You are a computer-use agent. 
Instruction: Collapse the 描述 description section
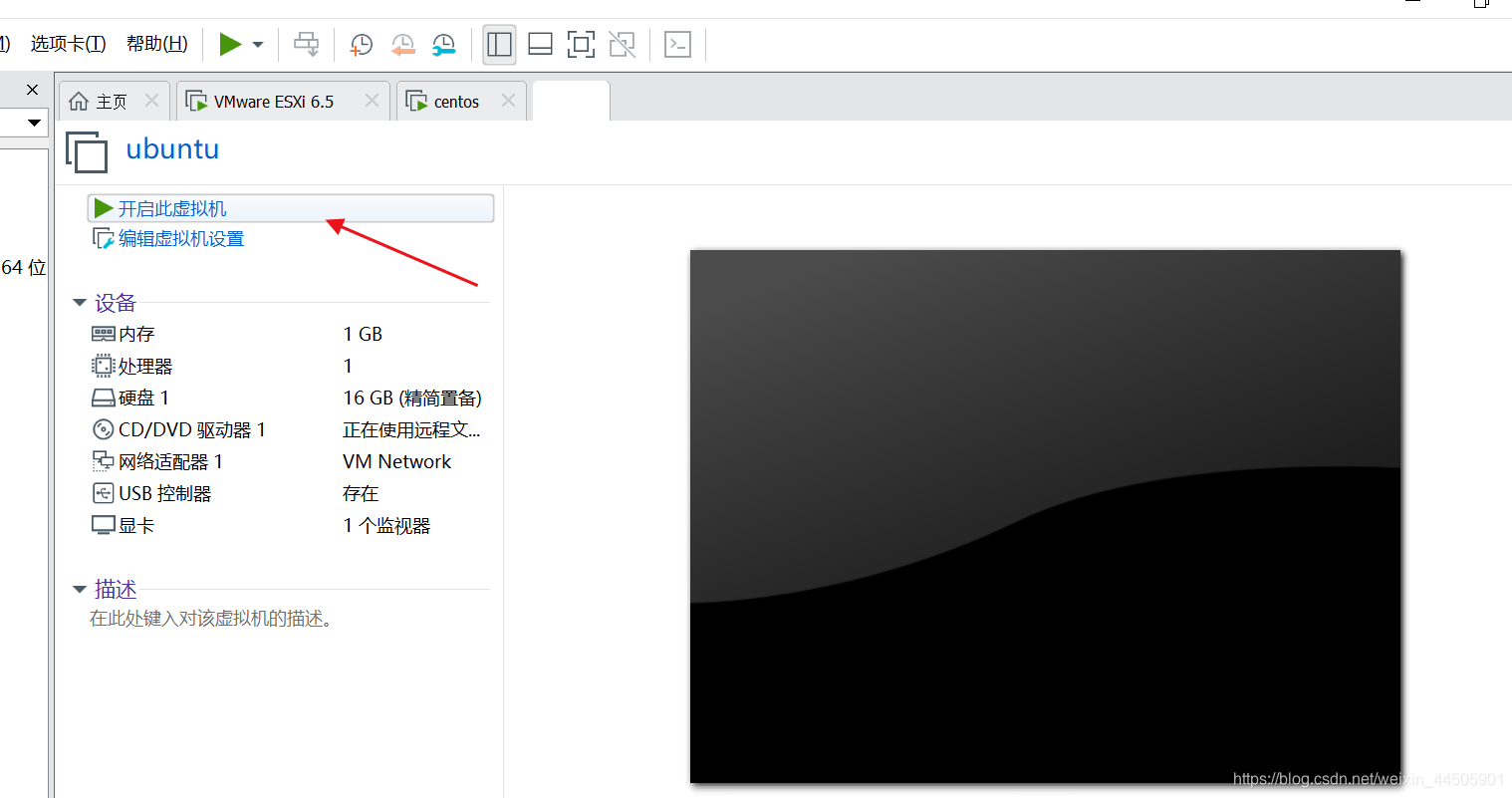80,589
